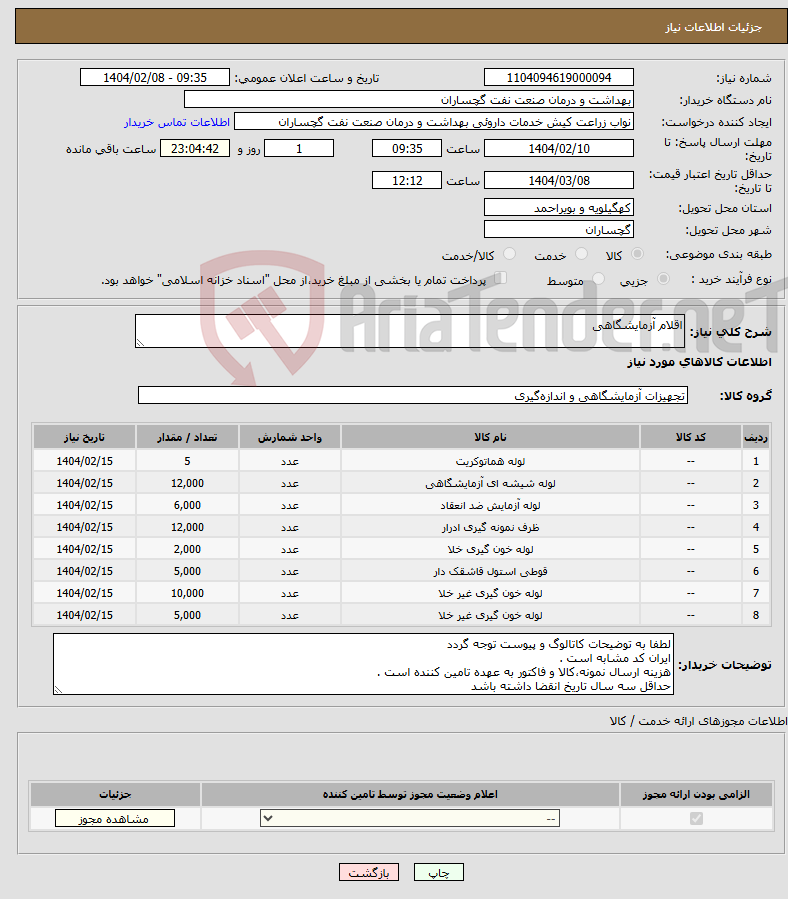Select the کالا radio button
This screenshot has height=899, width=788.
click(x=637, y=253)
